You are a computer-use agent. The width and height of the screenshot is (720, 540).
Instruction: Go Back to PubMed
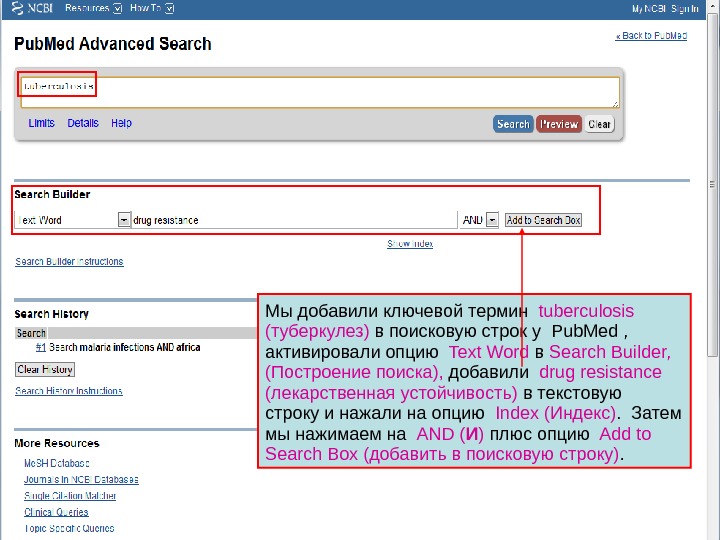click(x=651, y=35)
